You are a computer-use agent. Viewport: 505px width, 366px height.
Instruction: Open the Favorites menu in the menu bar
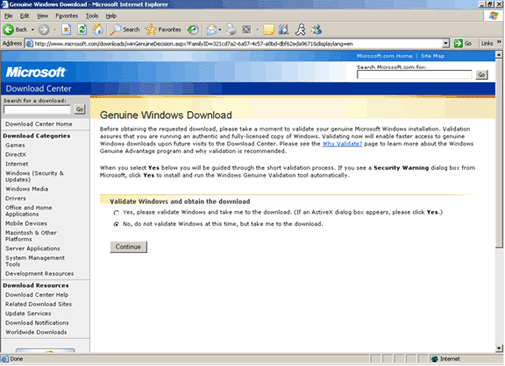point(67,16)
